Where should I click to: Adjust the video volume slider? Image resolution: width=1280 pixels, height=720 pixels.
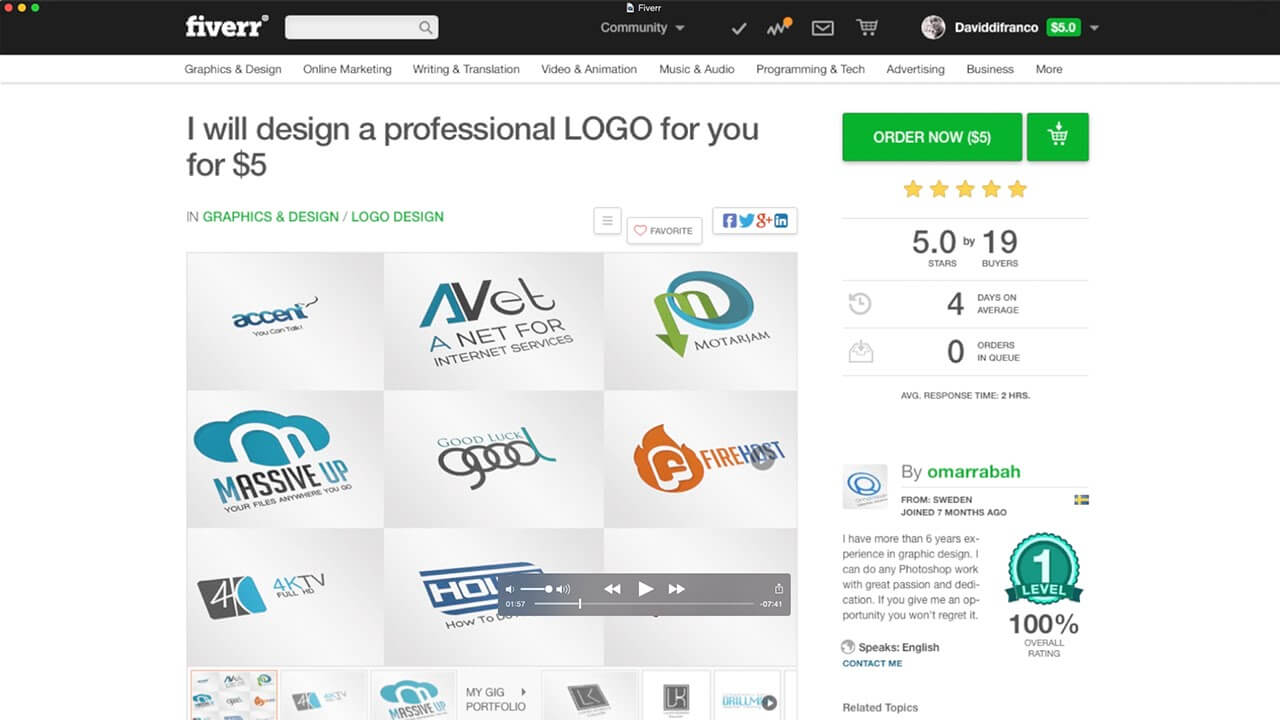[535, 589]
